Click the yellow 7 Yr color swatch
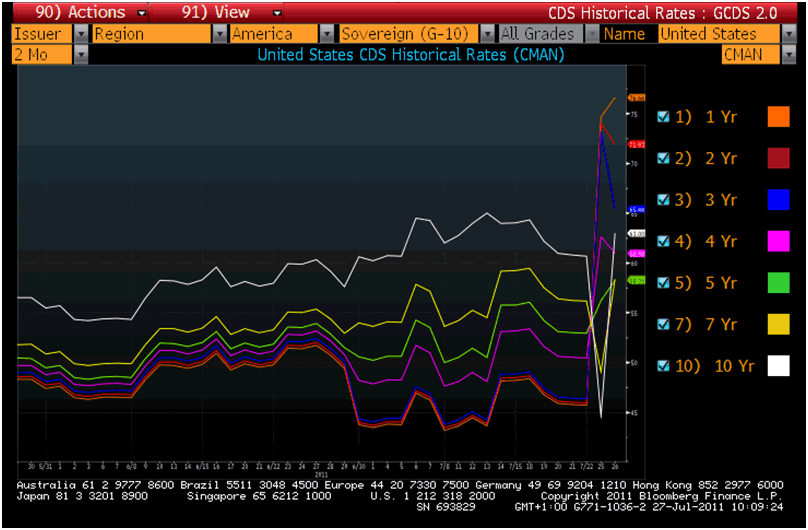Screen dimensions: 808x530 pyautogui.click(x=779, y=324)
